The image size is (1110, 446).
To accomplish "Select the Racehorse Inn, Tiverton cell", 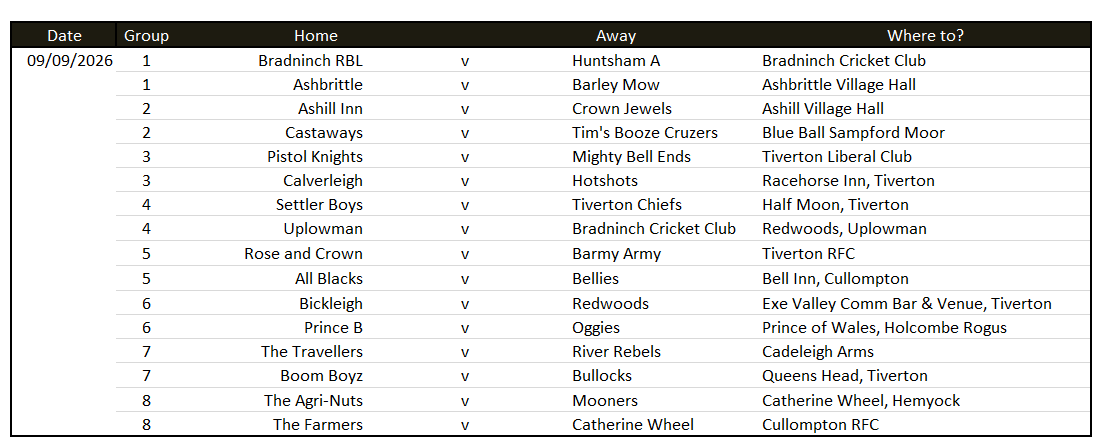I will tap(848, 181).
